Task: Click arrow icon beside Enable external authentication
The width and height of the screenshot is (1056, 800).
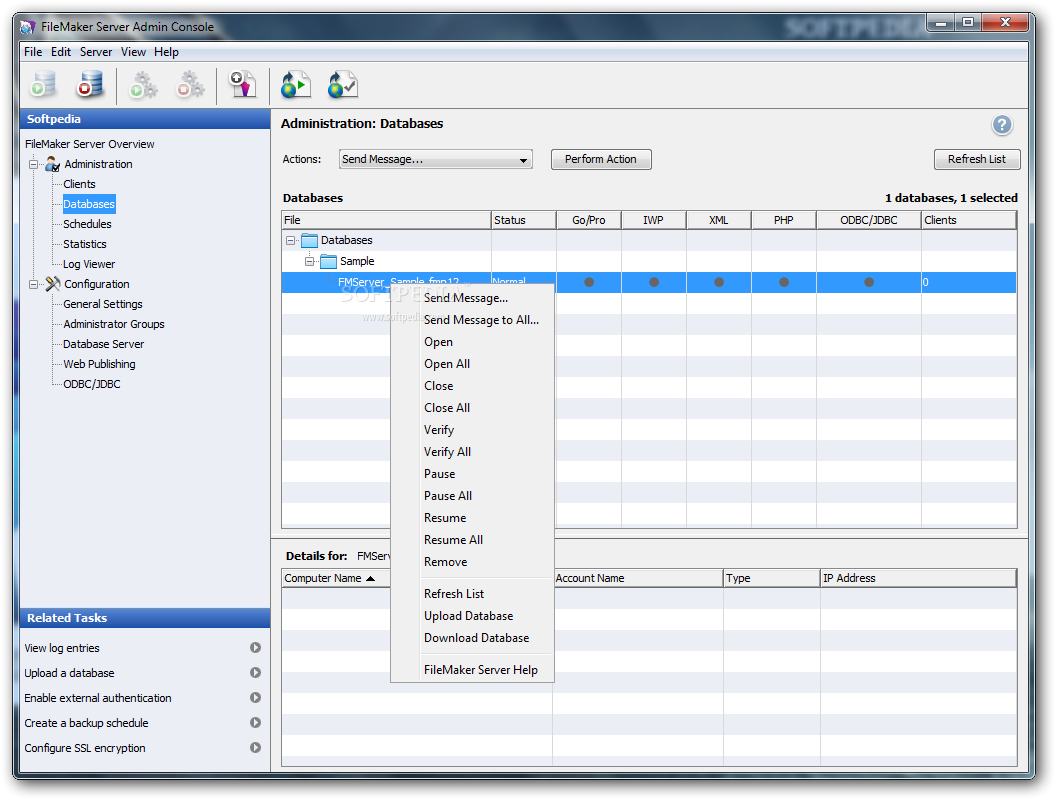Action: [255, 698]
